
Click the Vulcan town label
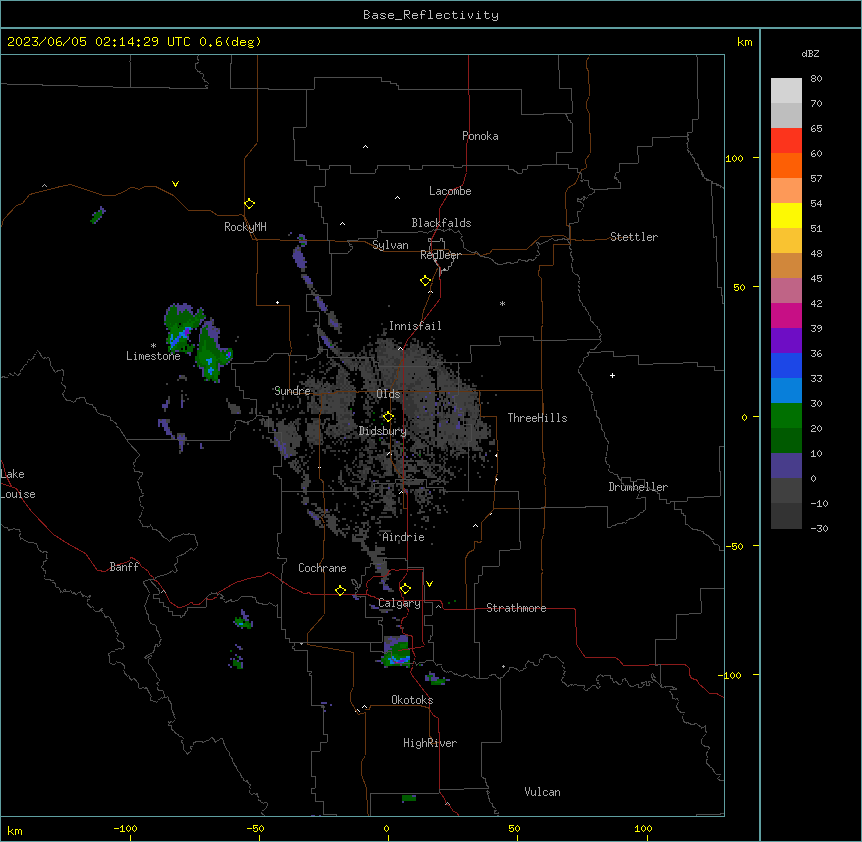tap(543, 792)
